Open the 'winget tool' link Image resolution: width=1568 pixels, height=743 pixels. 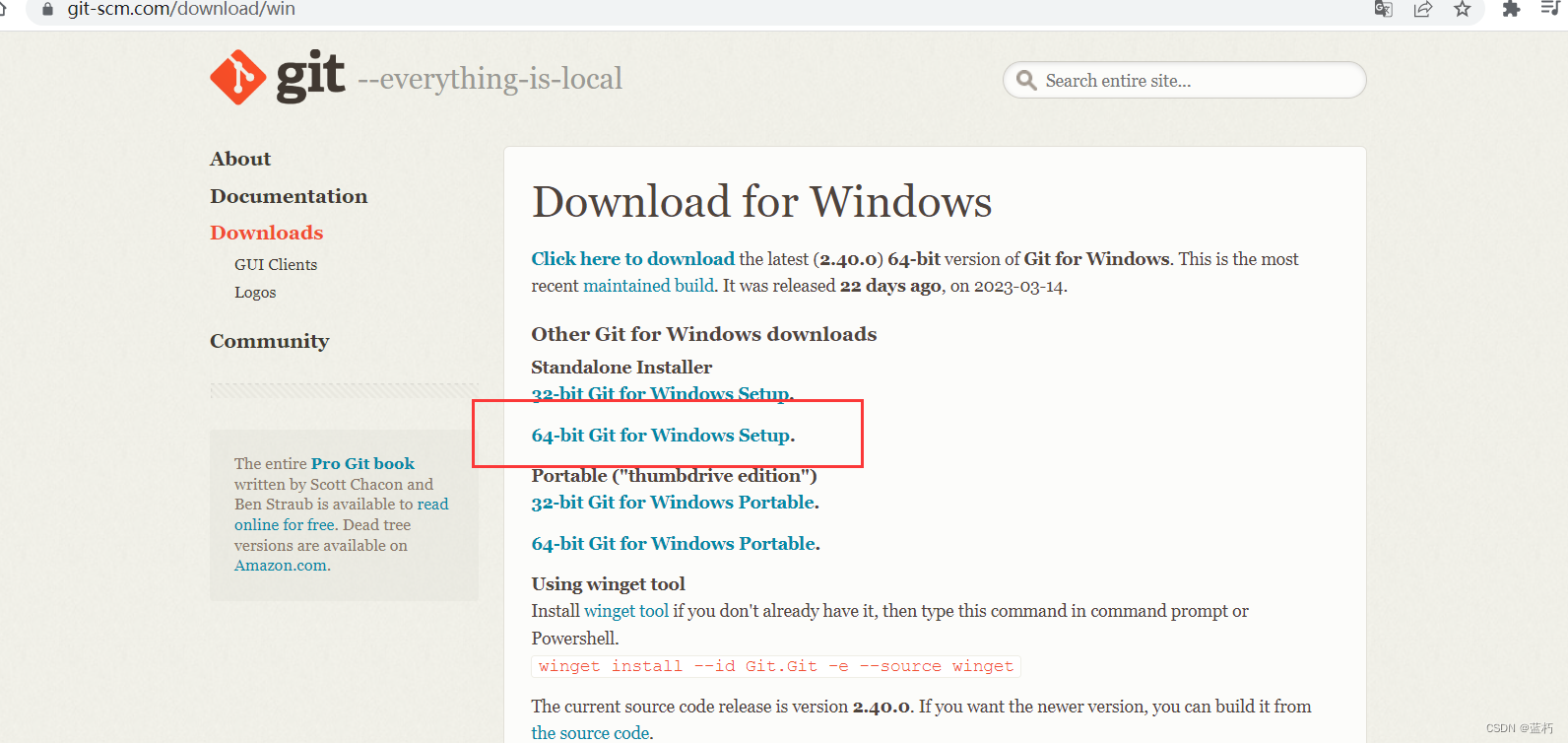pos(626,610)
